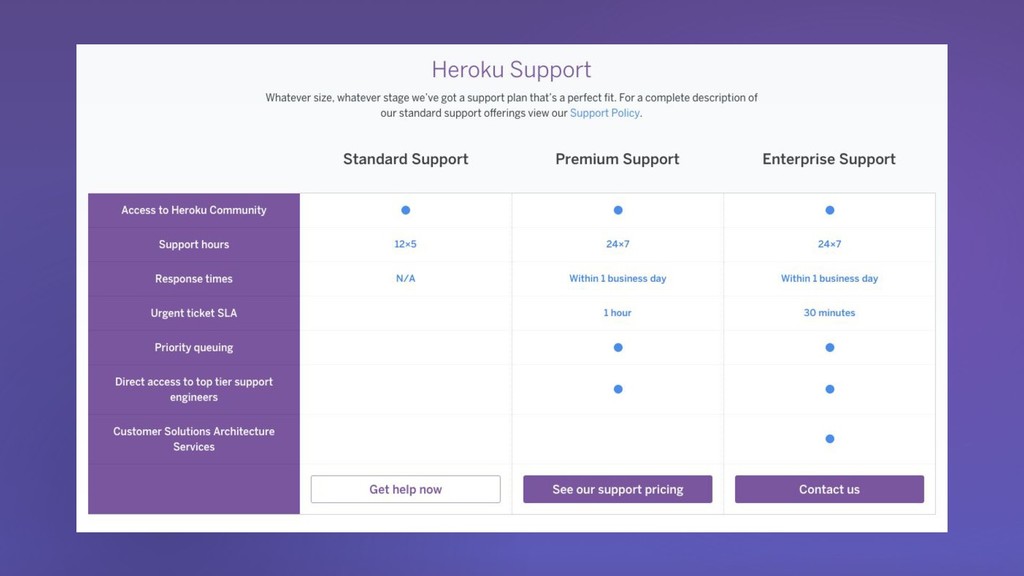Click Enterprise Support's Heroku Community dot
This screenshot has width=1024, height=576.
coord(830,210)
